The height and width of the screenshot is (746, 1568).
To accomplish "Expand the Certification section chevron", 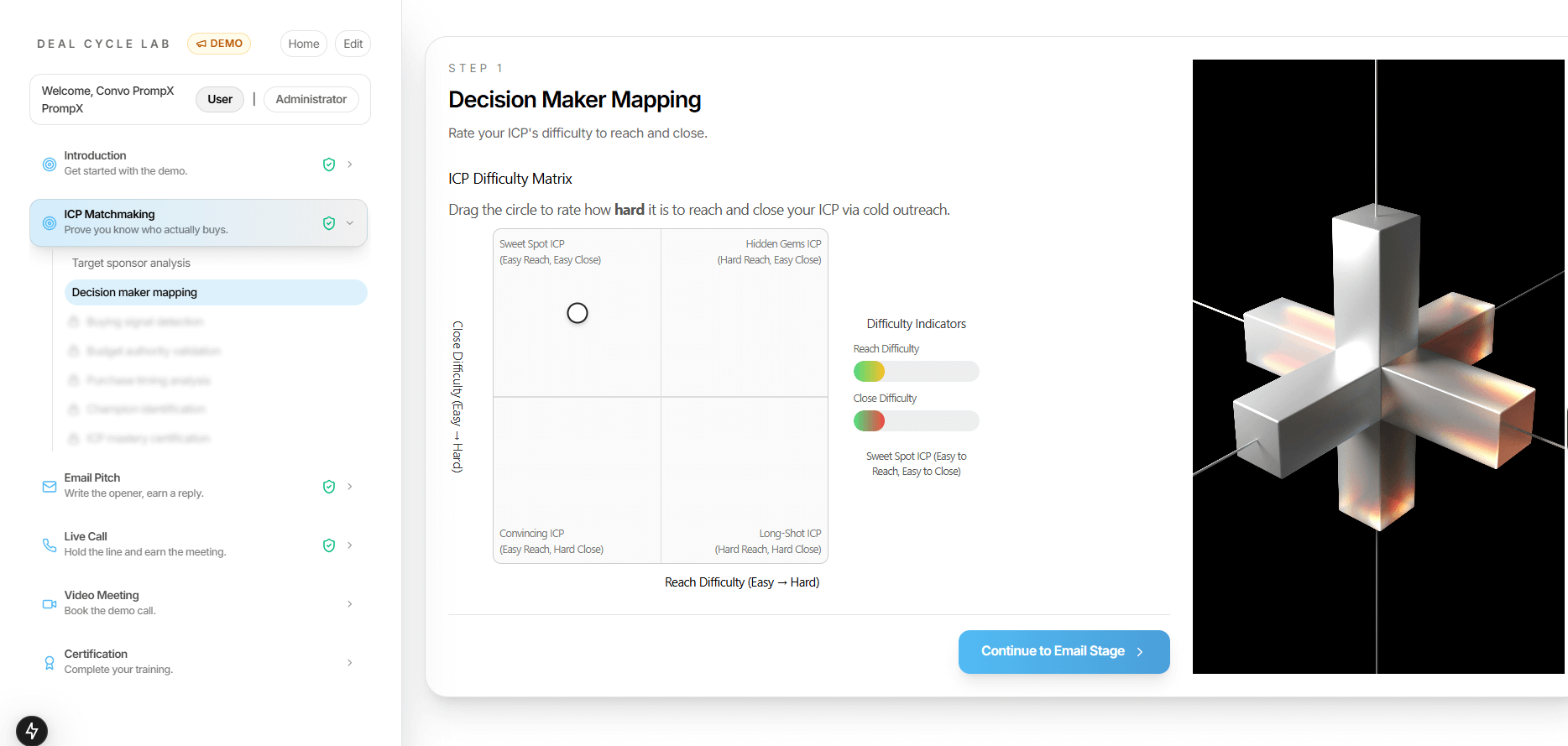I will pos(350,663).
